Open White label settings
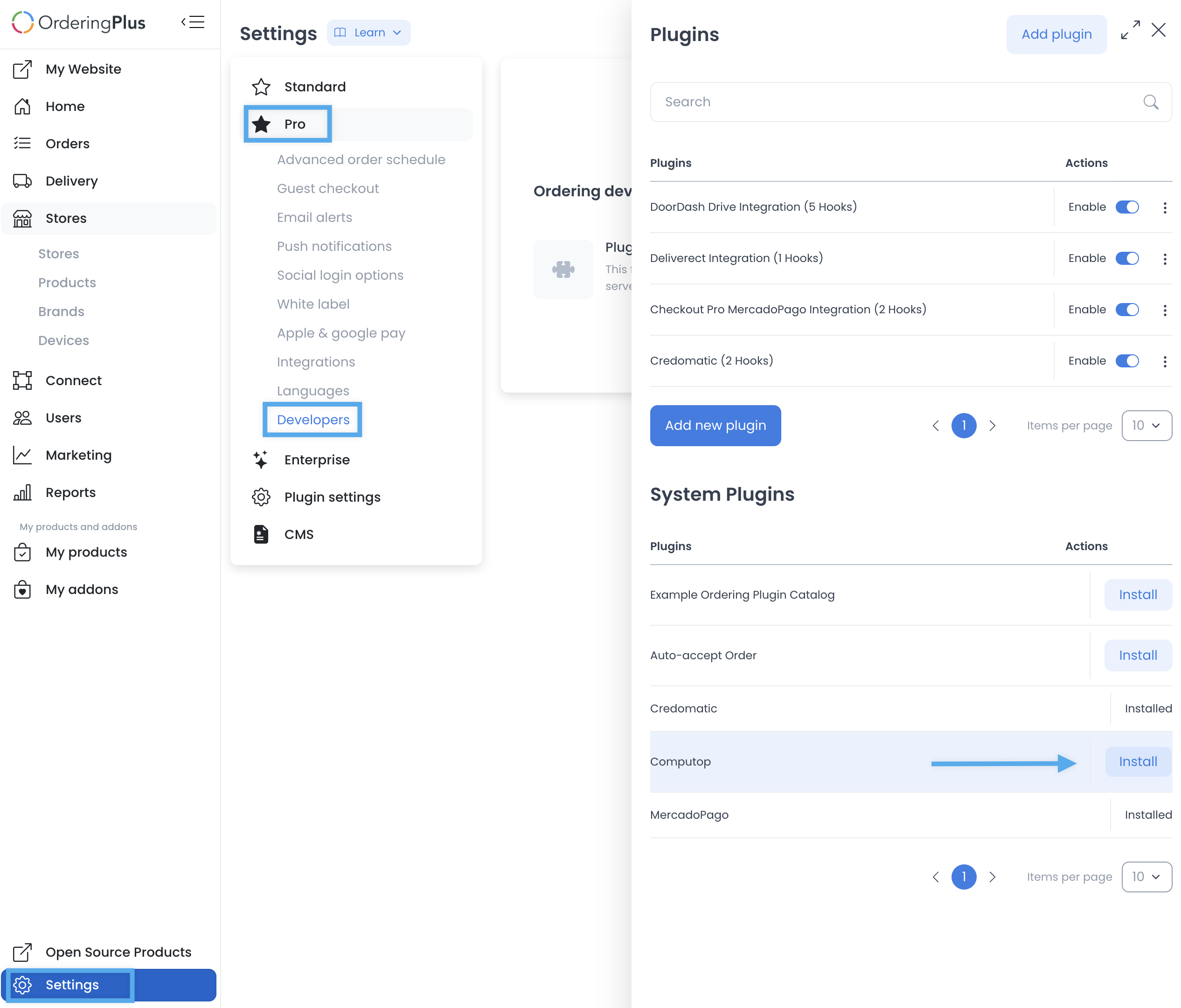 (313, 304)
